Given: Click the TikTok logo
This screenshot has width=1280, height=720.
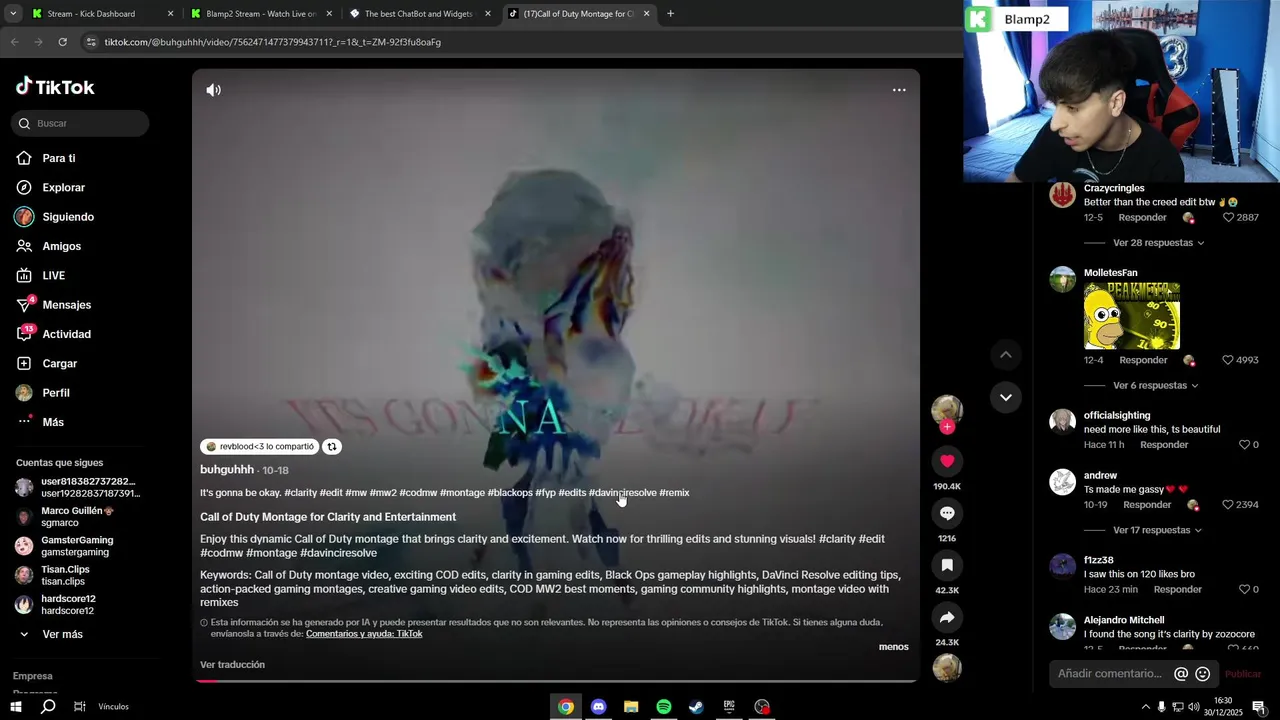Looking at the screenshot, I should click(x=55, y=87).
